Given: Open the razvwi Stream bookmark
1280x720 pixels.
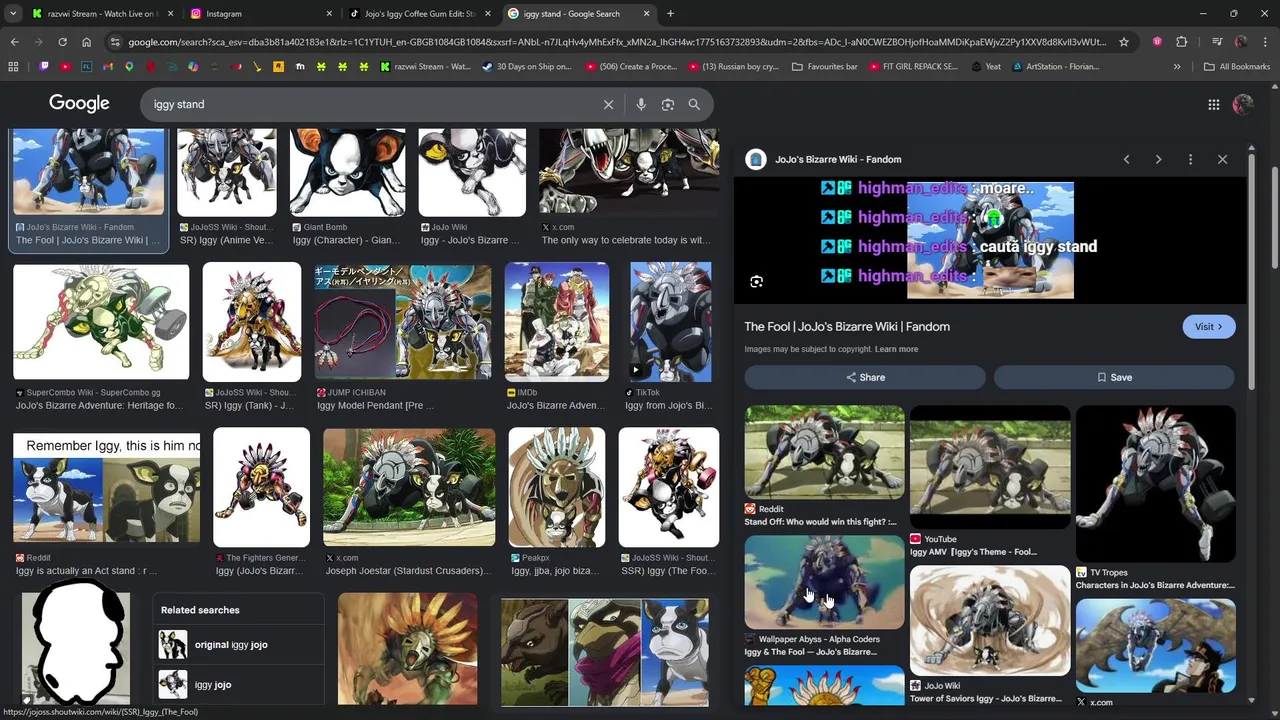Looking at the screenshot, I should tap(425, 66).
